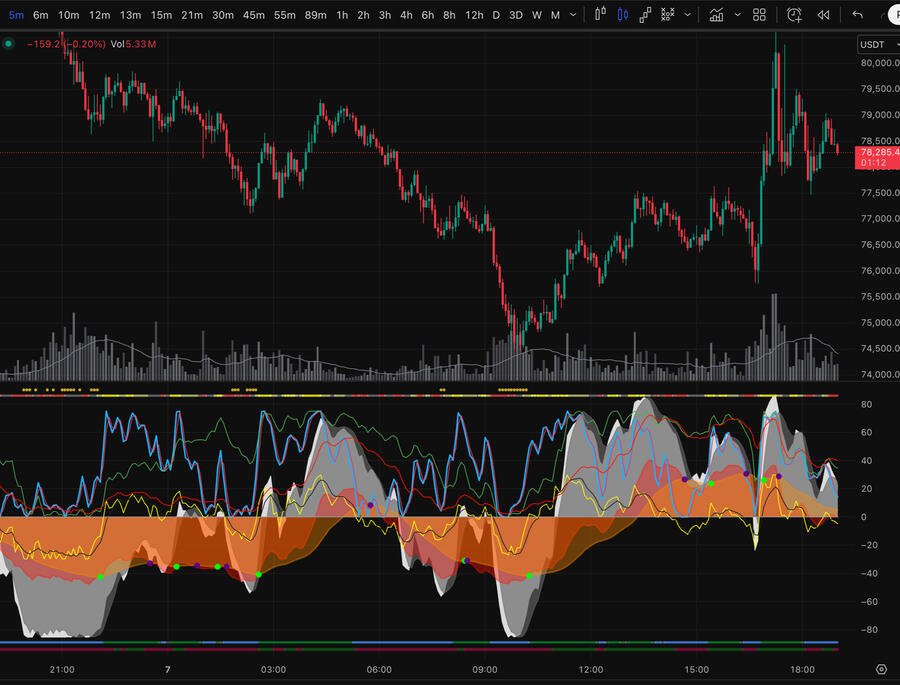Screen dimensions: 900x685
Task: Click the Undo arrow
Action: (x=858, y=15)
